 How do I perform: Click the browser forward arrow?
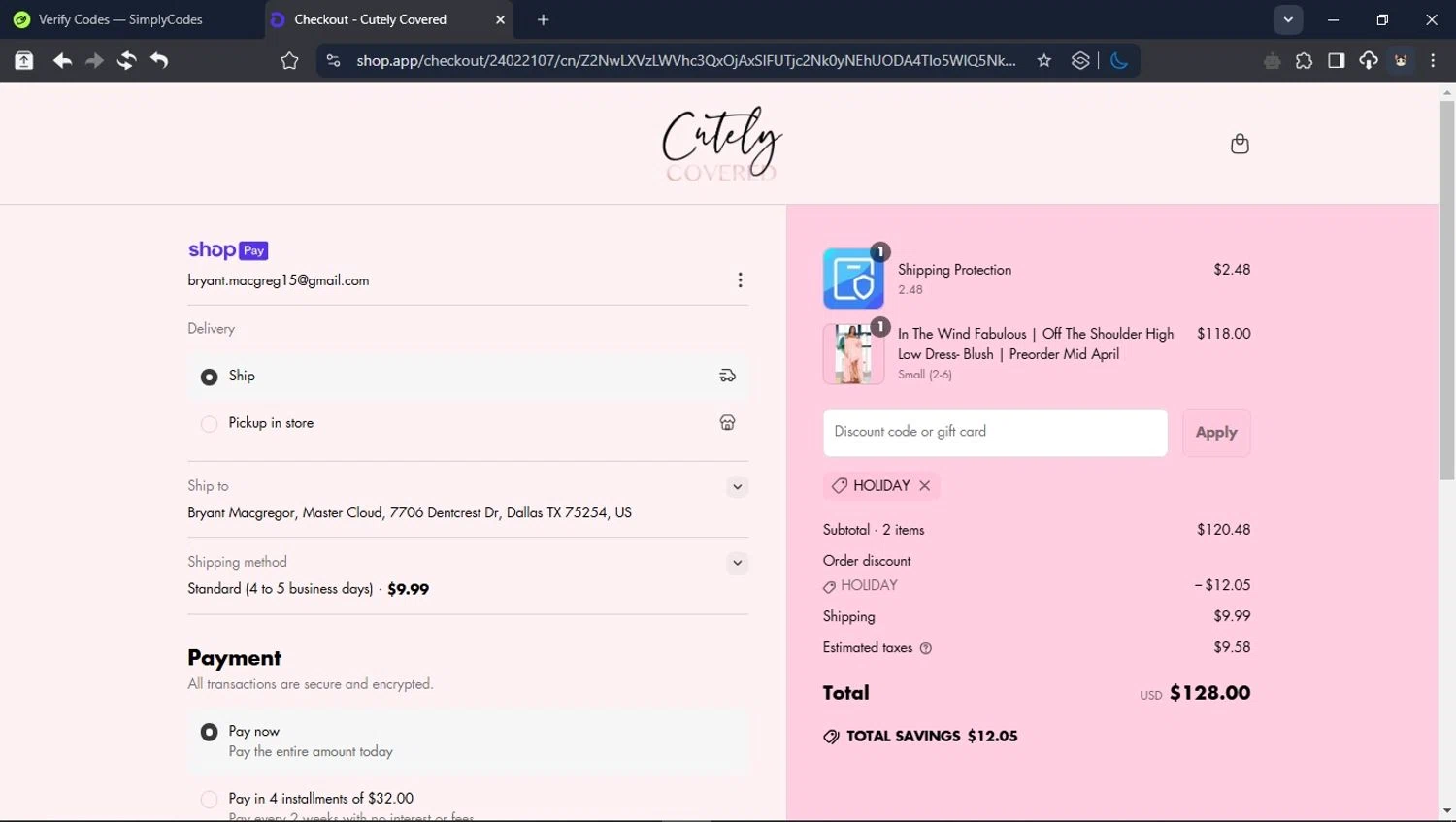click(x=94, y=60)
